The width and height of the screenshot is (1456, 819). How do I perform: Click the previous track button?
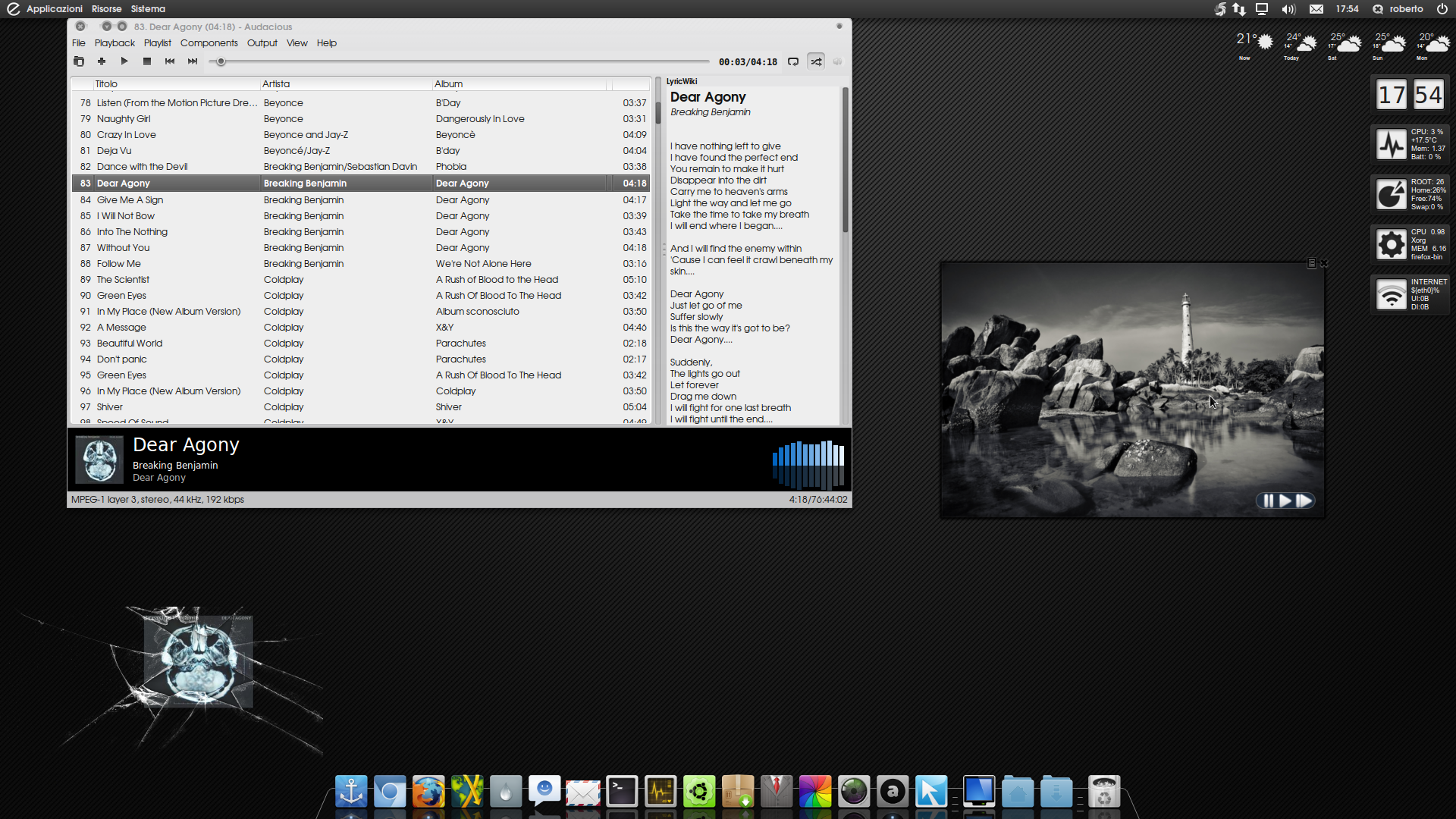pos(169,61)
